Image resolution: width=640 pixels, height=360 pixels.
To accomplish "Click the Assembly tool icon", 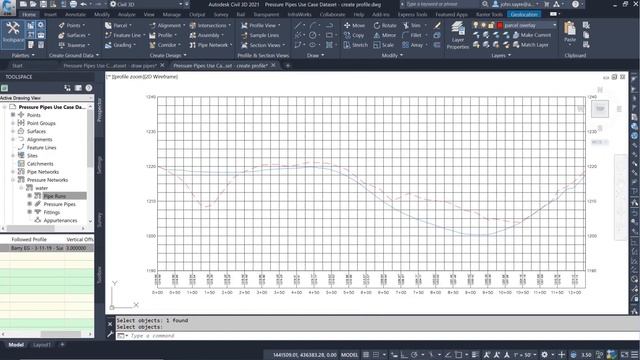I will [x=193, y=36].
